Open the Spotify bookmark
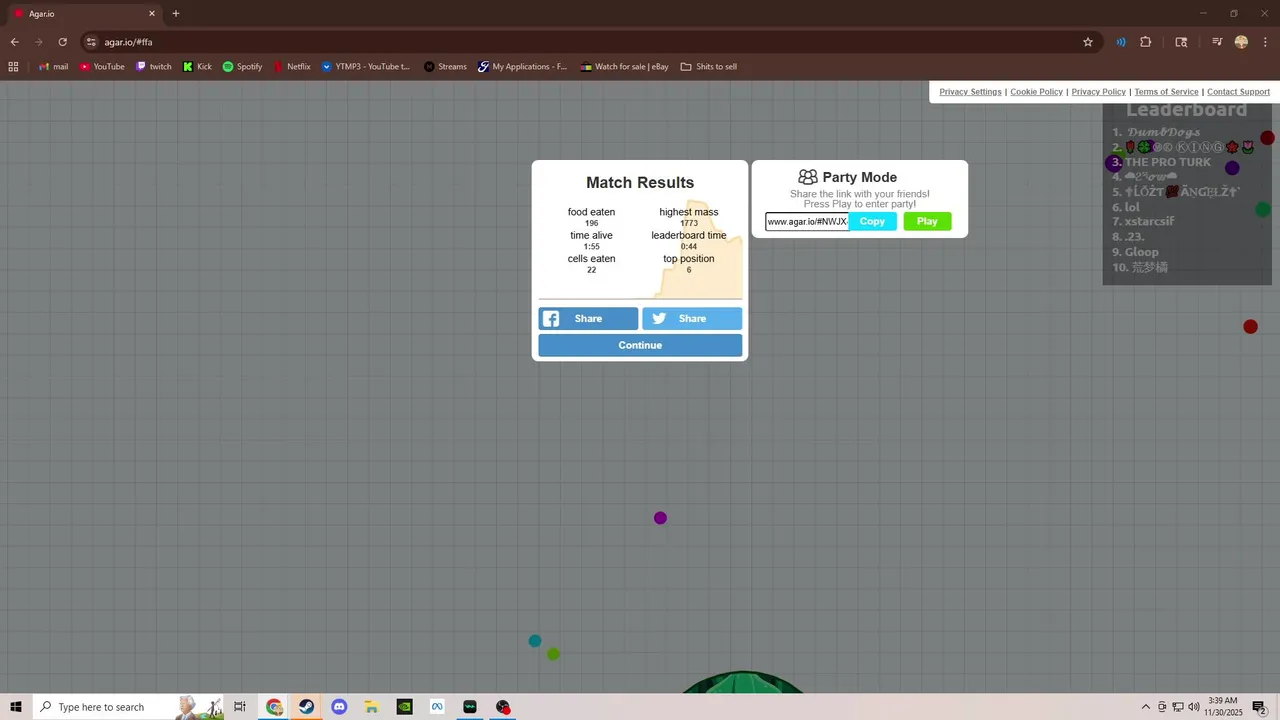The image size is (1280, 720). pos(242,67)
